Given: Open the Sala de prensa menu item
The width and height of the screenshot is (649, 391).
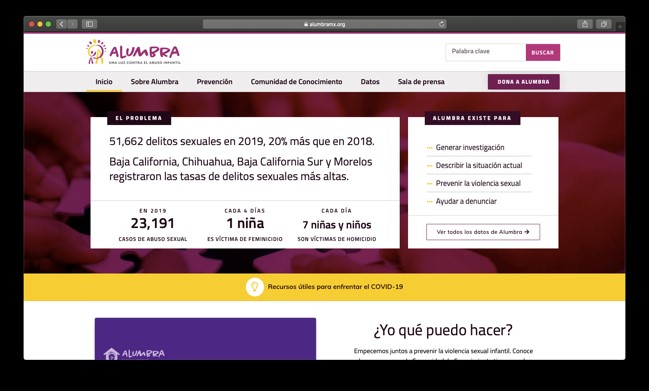Looking at the screenshot, I should 421,82.
